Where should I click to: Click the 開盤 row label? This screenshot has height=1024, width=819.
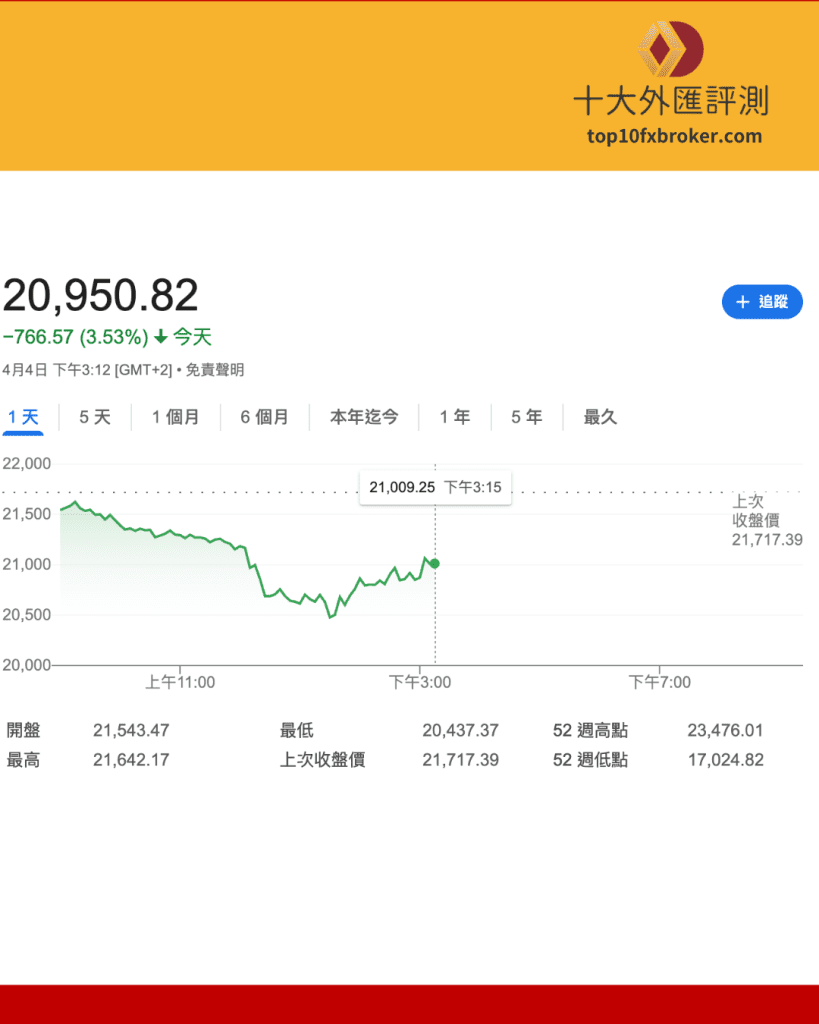coord(24,730)
